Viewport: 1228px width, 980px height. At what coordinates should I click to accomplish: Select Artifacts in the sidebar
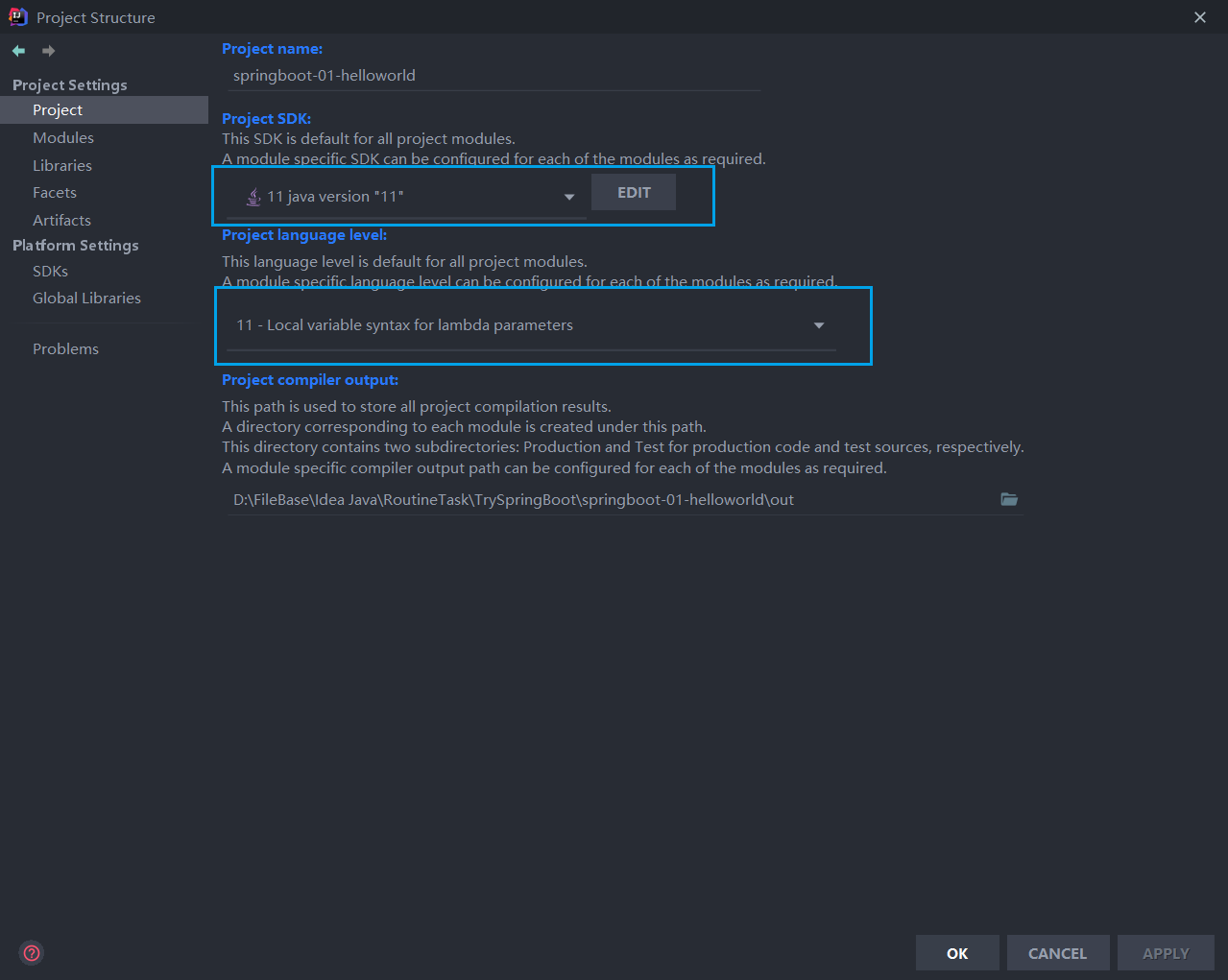click(x=61, y=221)
